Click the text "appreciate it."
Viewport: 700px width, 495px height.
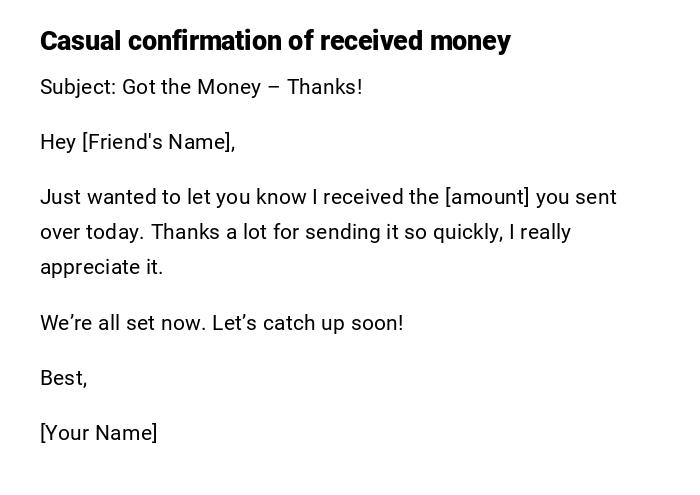(101, 267)
